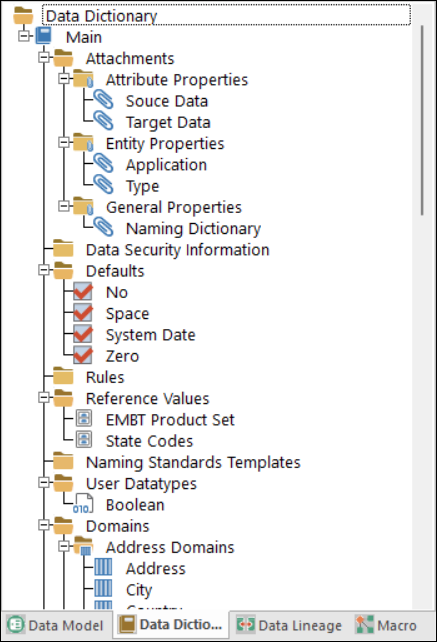Click the Naming Dictionary attachment icon
This screenshot has height=642, width=437.
click(103, 227)
